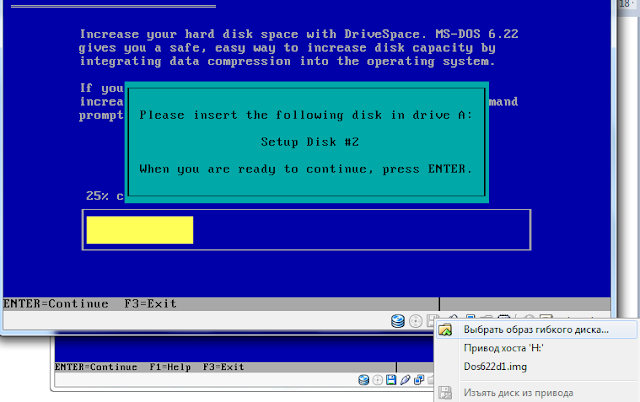Click 'F3=Exit' in front window status line

[151, 304]
